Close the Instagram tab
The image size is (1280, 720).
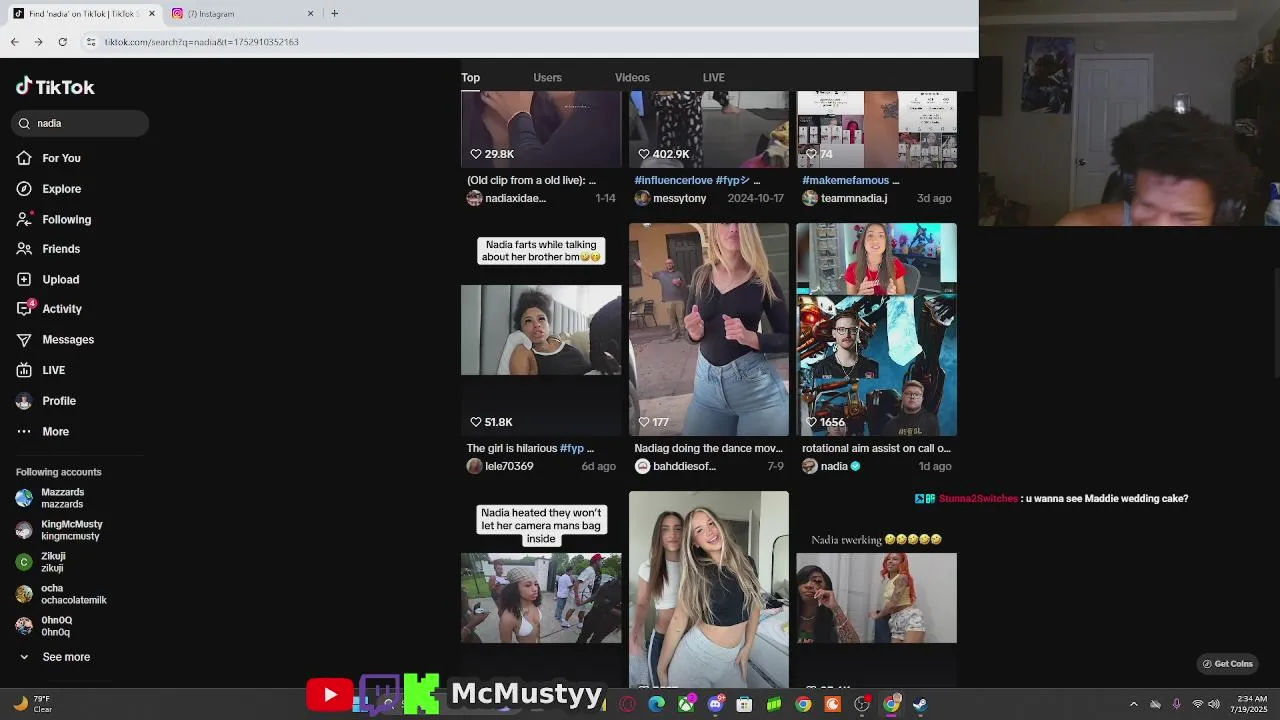310,13
